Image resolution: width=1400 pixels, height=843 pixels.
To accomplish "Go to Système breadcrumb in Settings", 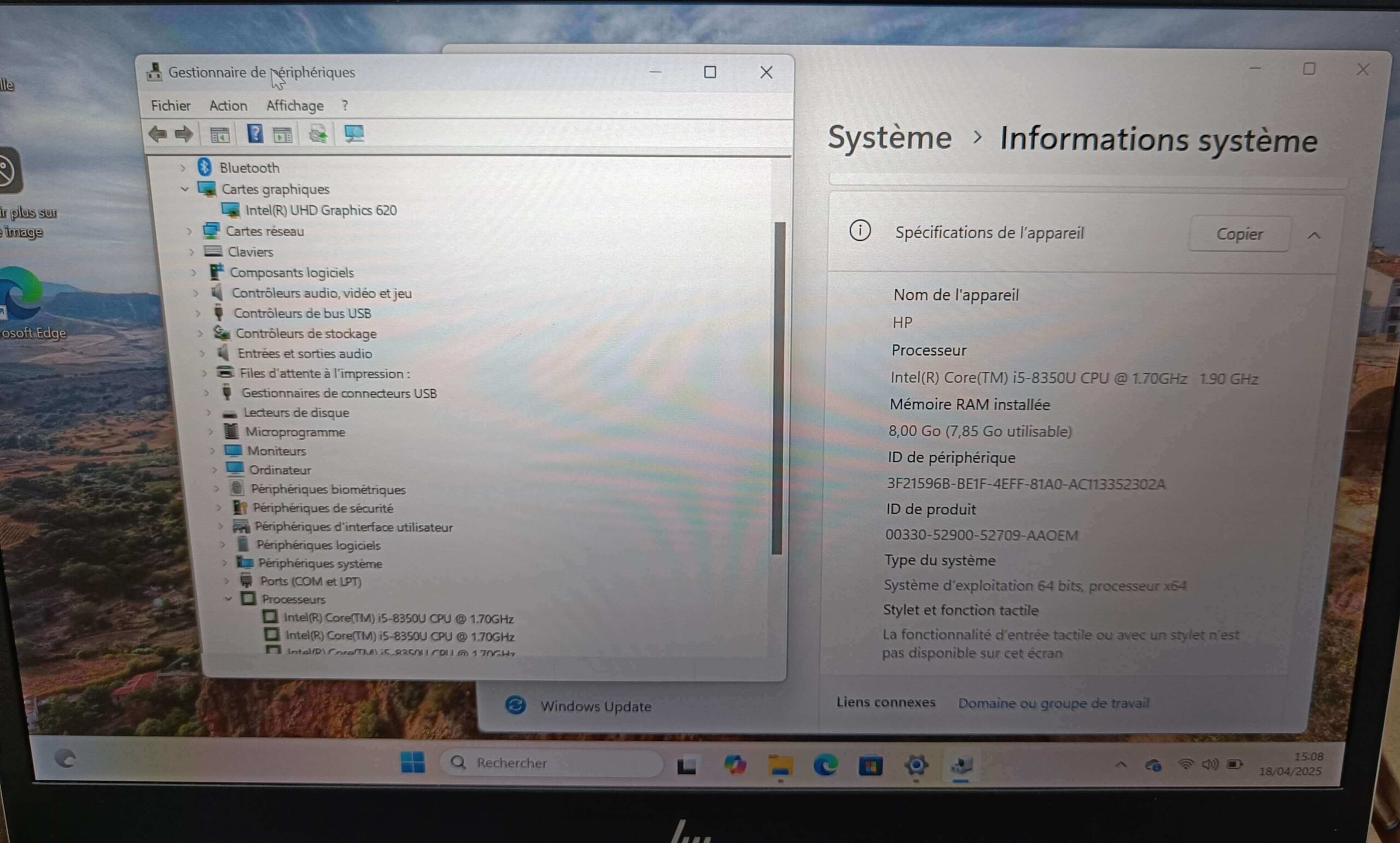I will [x=889, y=137].
